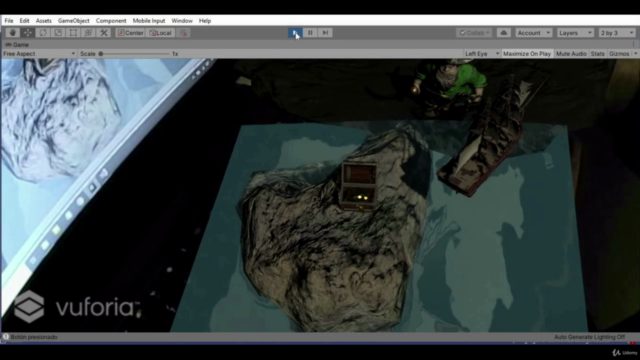640x360 pixels.
Task: Select the Game tab
Action: tap(17, 44)
